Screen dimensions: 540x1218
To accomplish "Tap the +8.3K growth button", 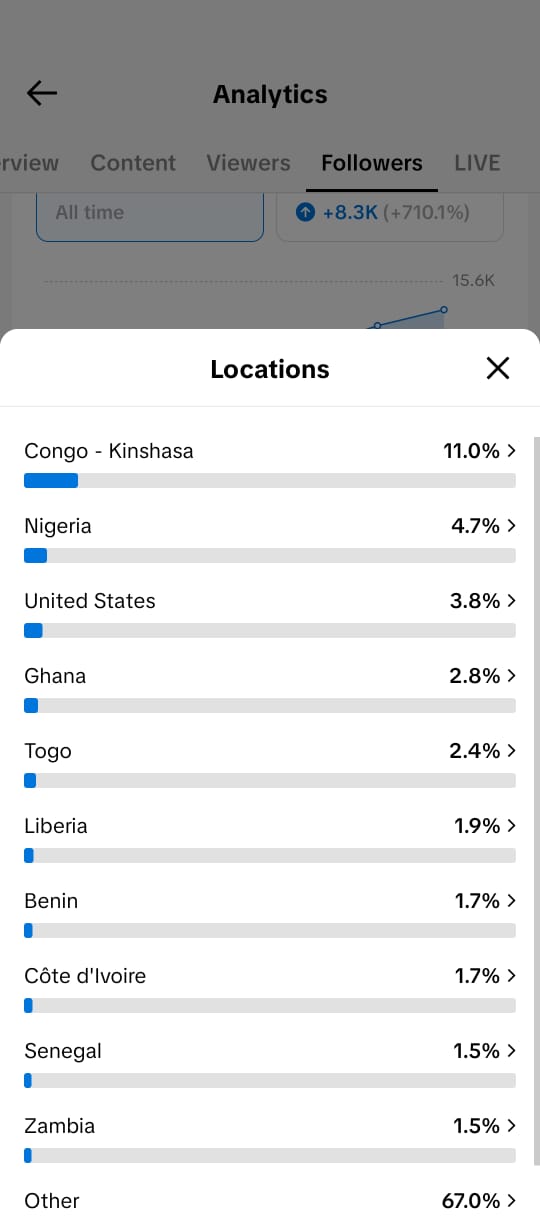I will tap(390, 213).
